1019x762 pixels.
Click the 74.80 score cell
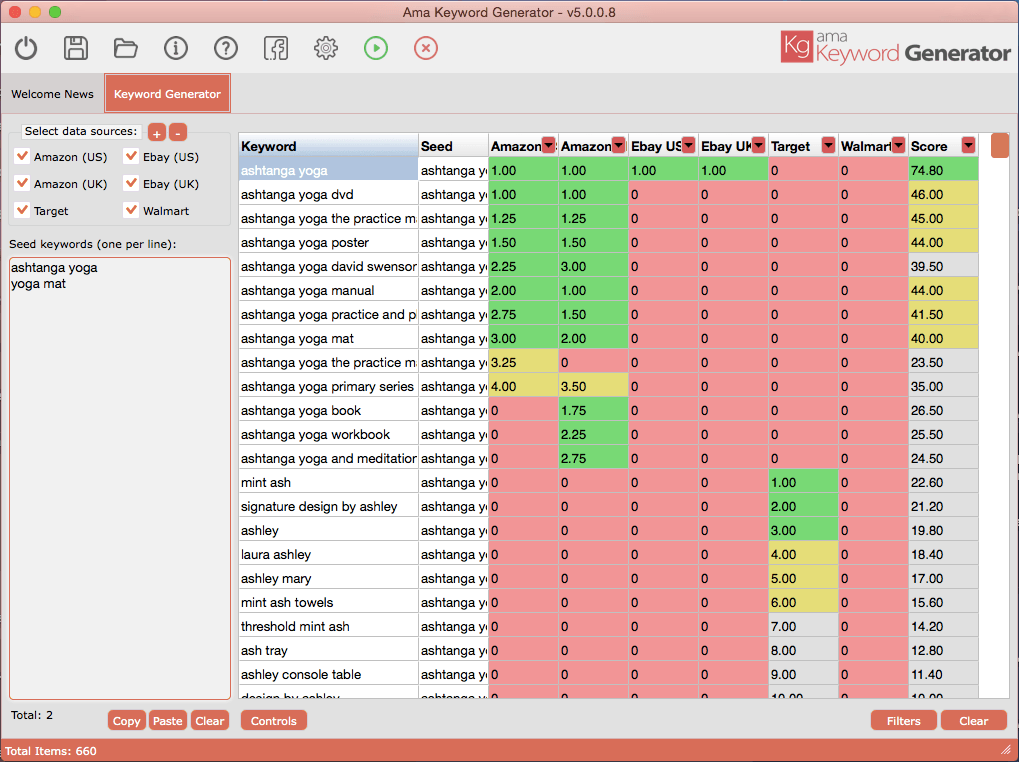coord(943,170)
